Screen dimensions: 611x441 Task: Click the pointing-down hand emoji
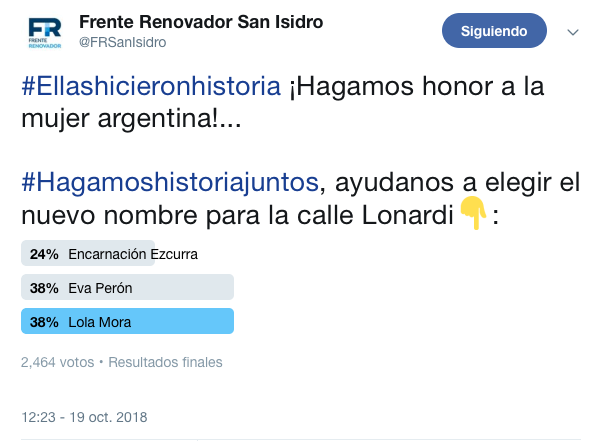(472, 213)
